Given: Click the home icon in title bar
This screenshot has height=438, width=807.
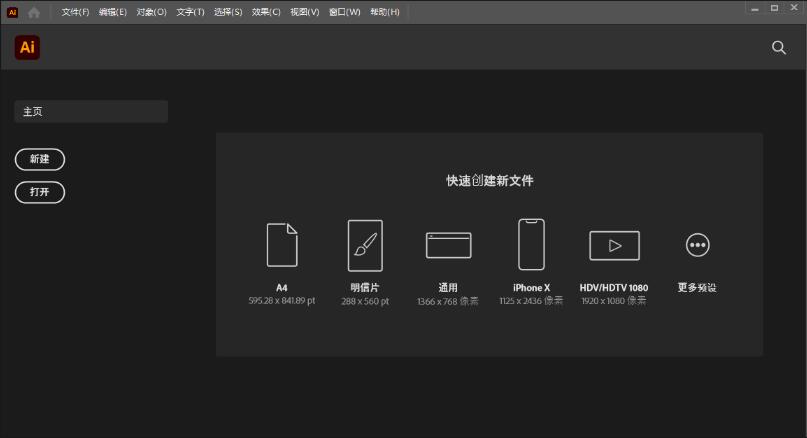Looking at the screenshot, I should tap(34, 12).
